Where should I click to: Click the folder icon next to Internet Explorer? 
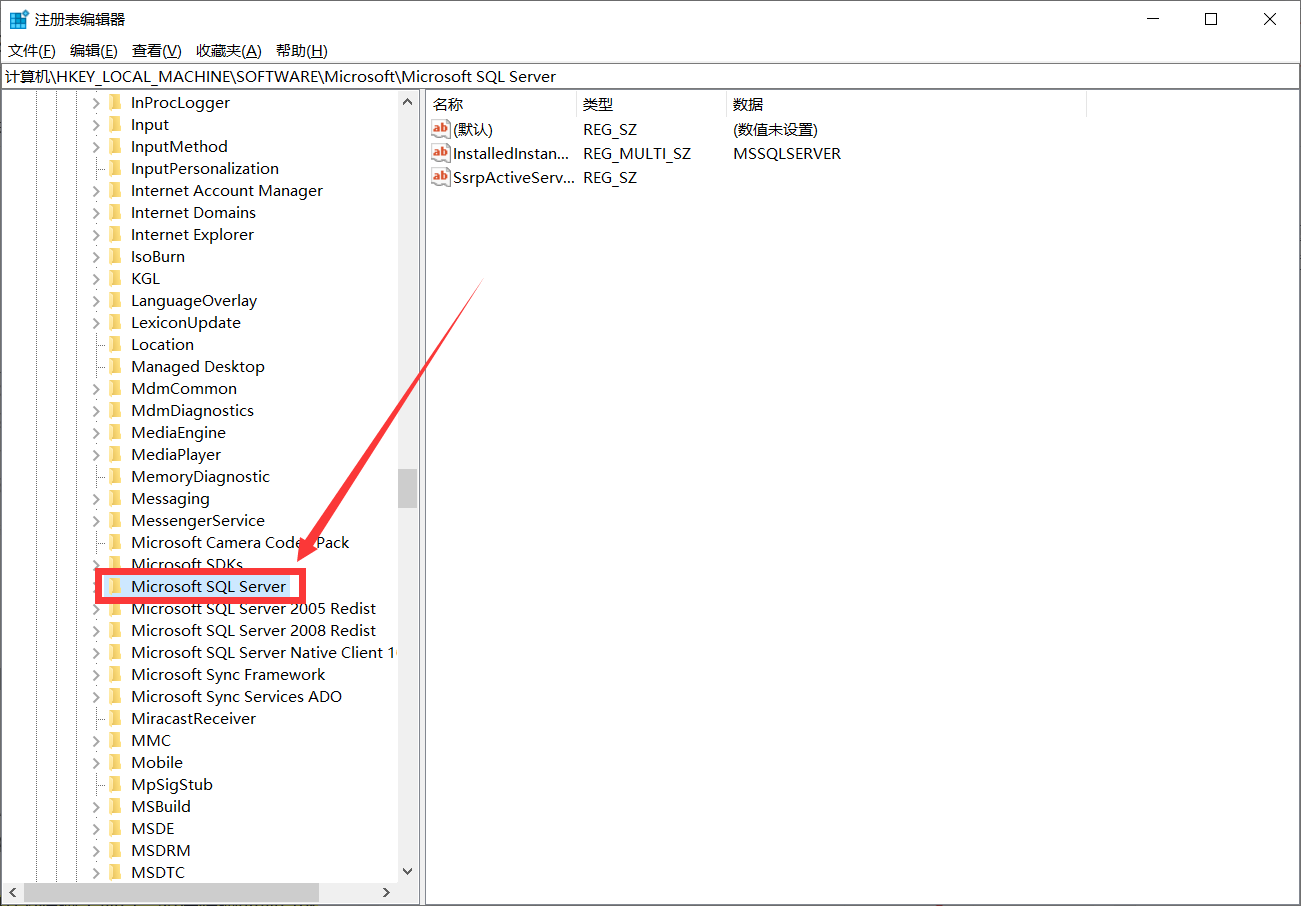tap(116, 234)
